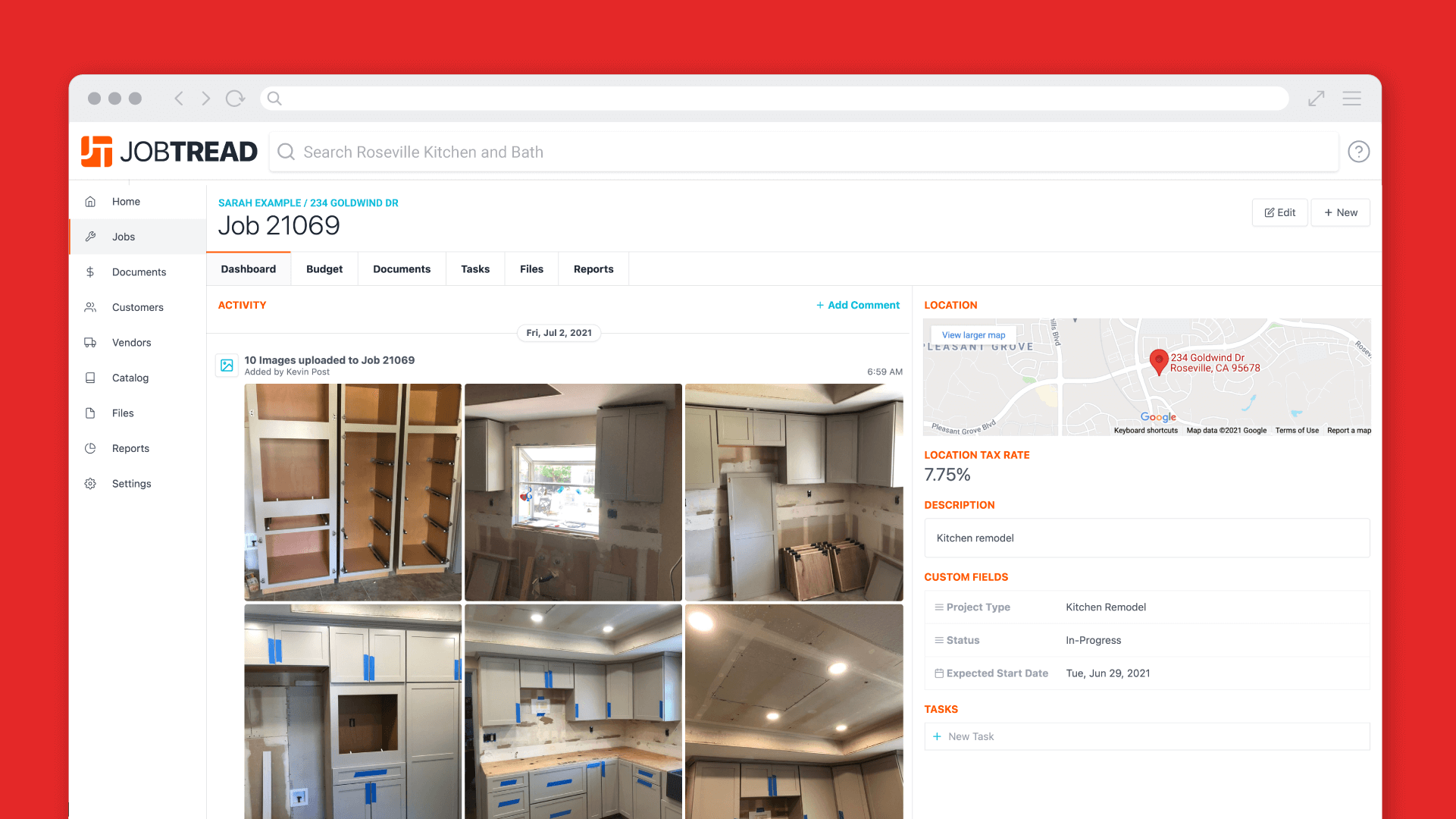The width and height of the screenshot is (1456, 819).
Task: Click the browser hamburger menu icon
Action: [1351, 99]
